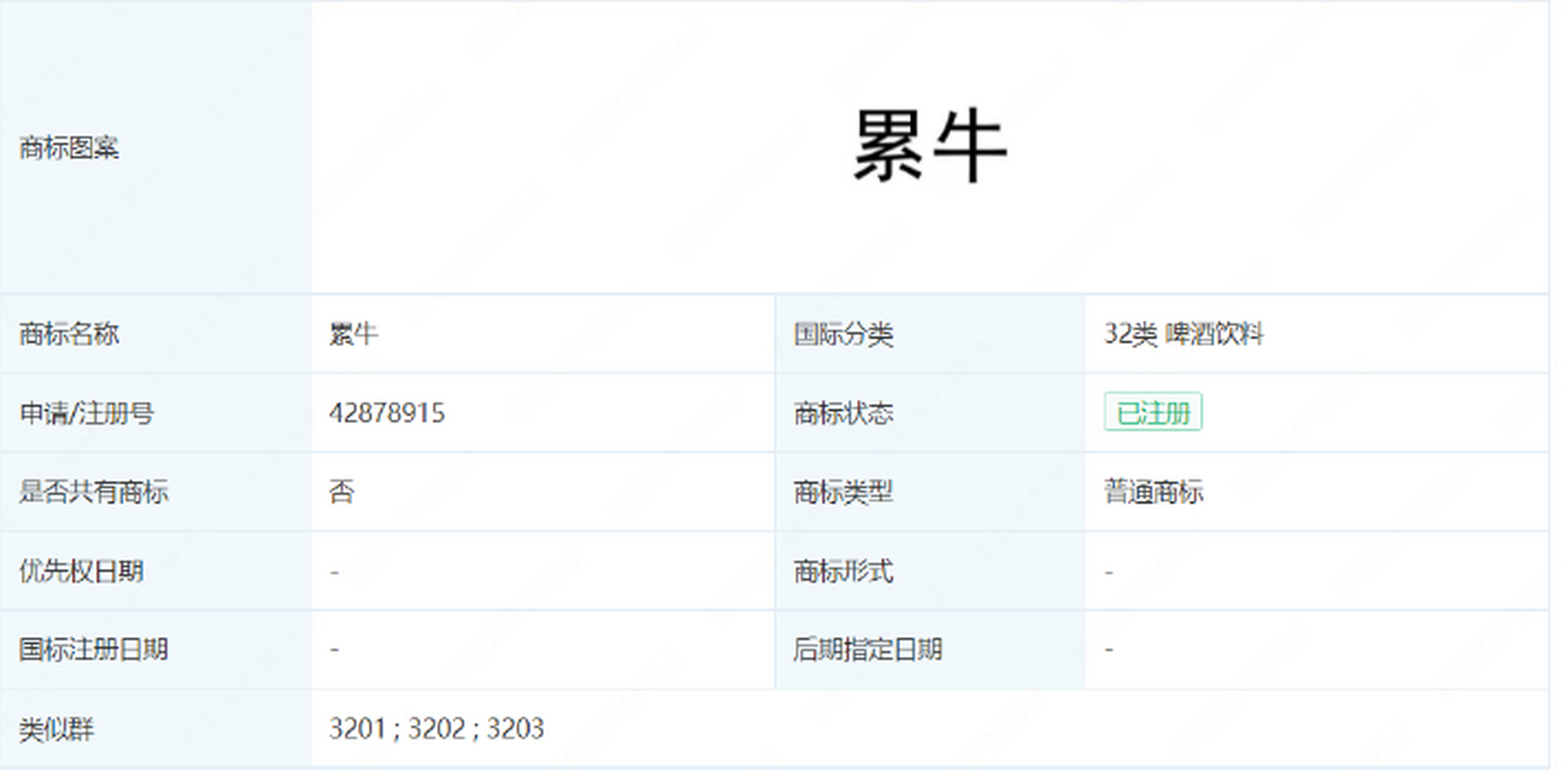The height and width of the screenshot is (772, 1568).
Task: Click the dash value beside 国标注册日期
Action: click(x=334, y=650)
